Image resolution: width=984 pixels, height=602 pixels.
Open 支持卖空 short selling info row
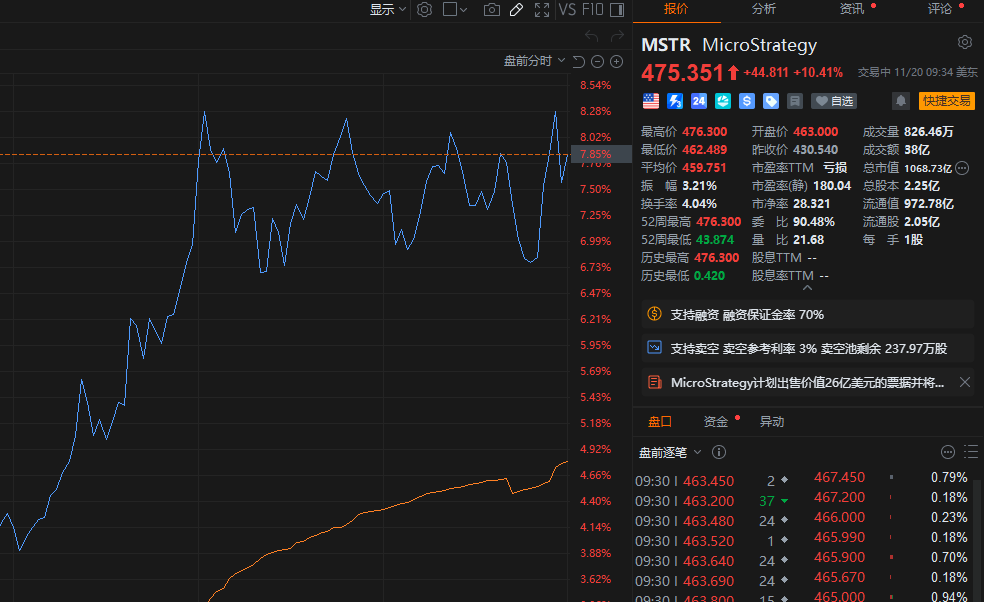[x=807, y=348]
